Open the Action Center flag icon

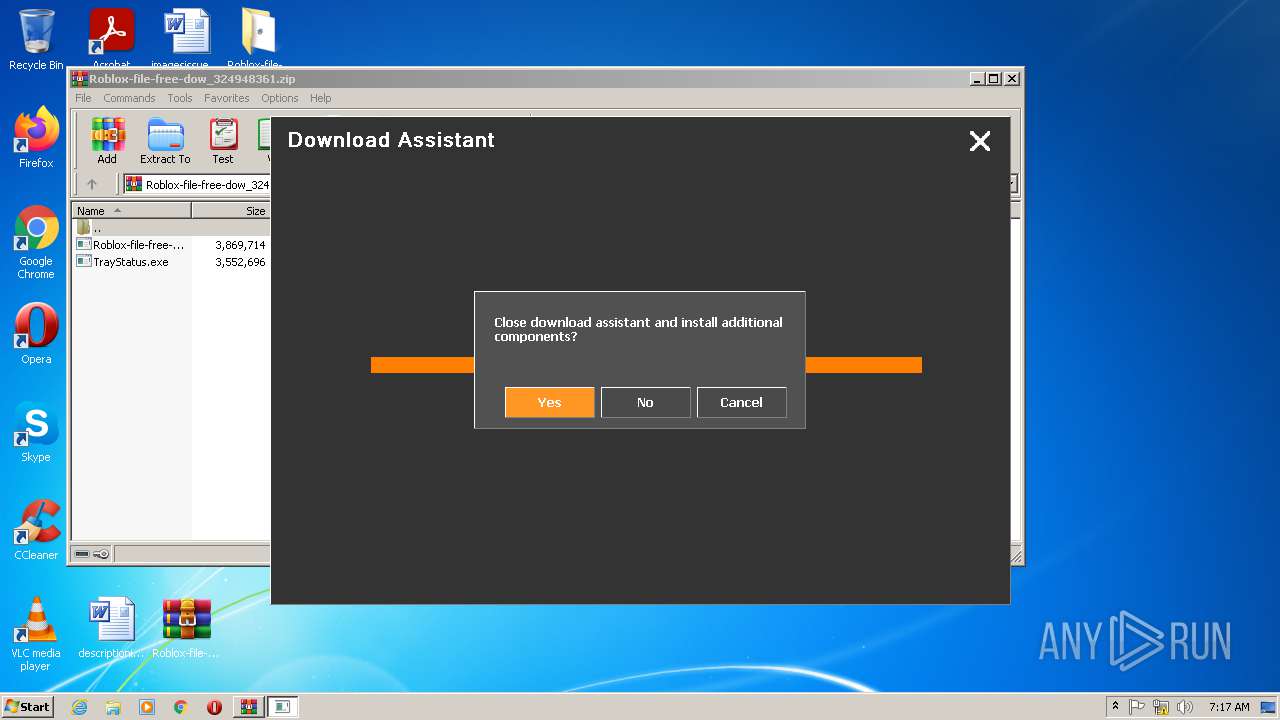tap(1137, 707)
